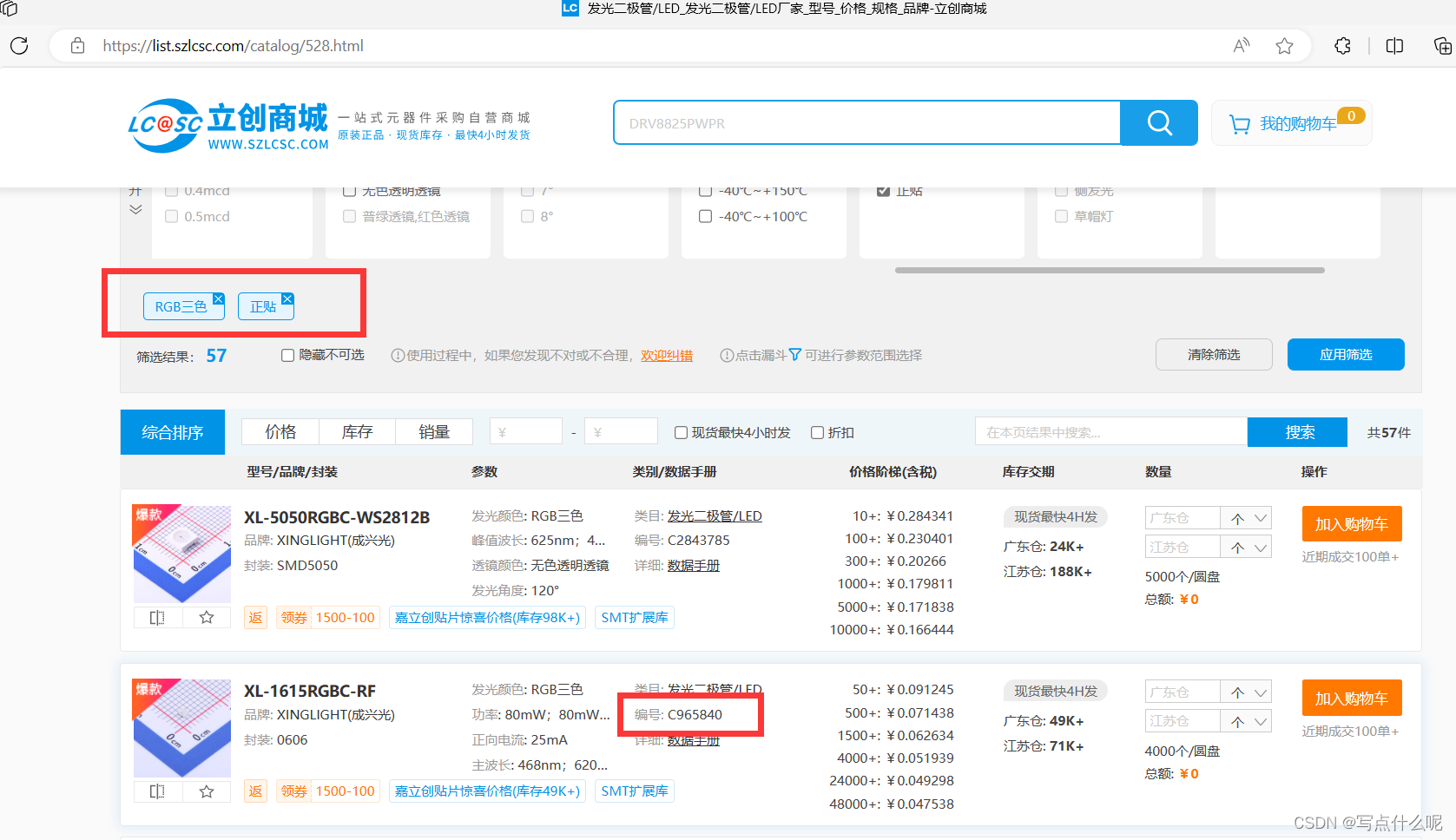The width and height of the screenshot is (1456, 840).
Task: Click the funnel parameter range icon
Action: (794, 355)
